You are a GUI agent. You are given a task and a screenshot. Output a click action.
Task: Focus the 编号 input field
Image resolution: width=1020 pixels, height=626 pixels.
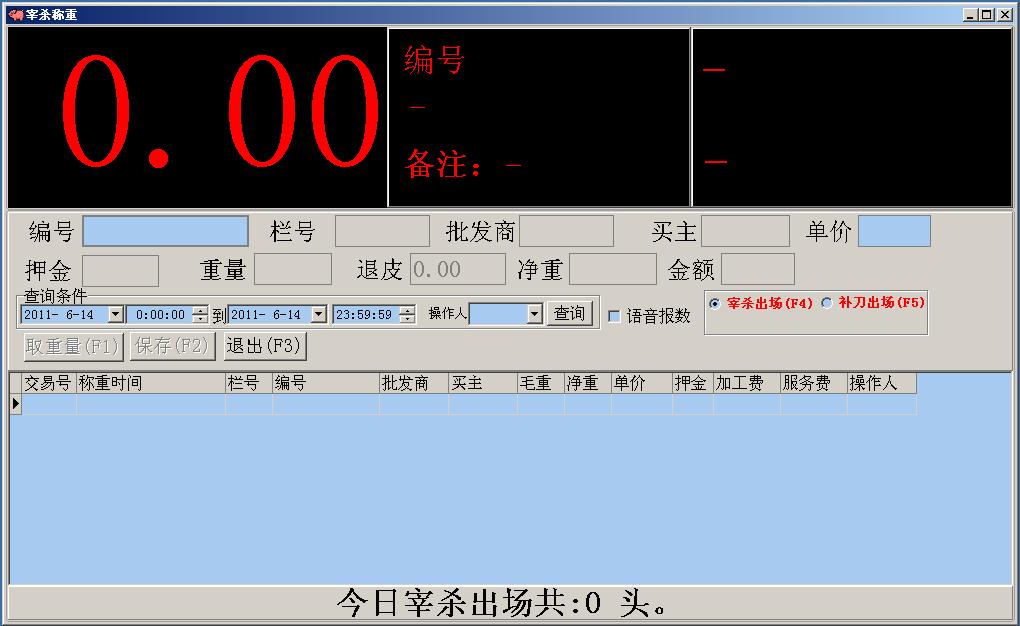pos(165,231)
